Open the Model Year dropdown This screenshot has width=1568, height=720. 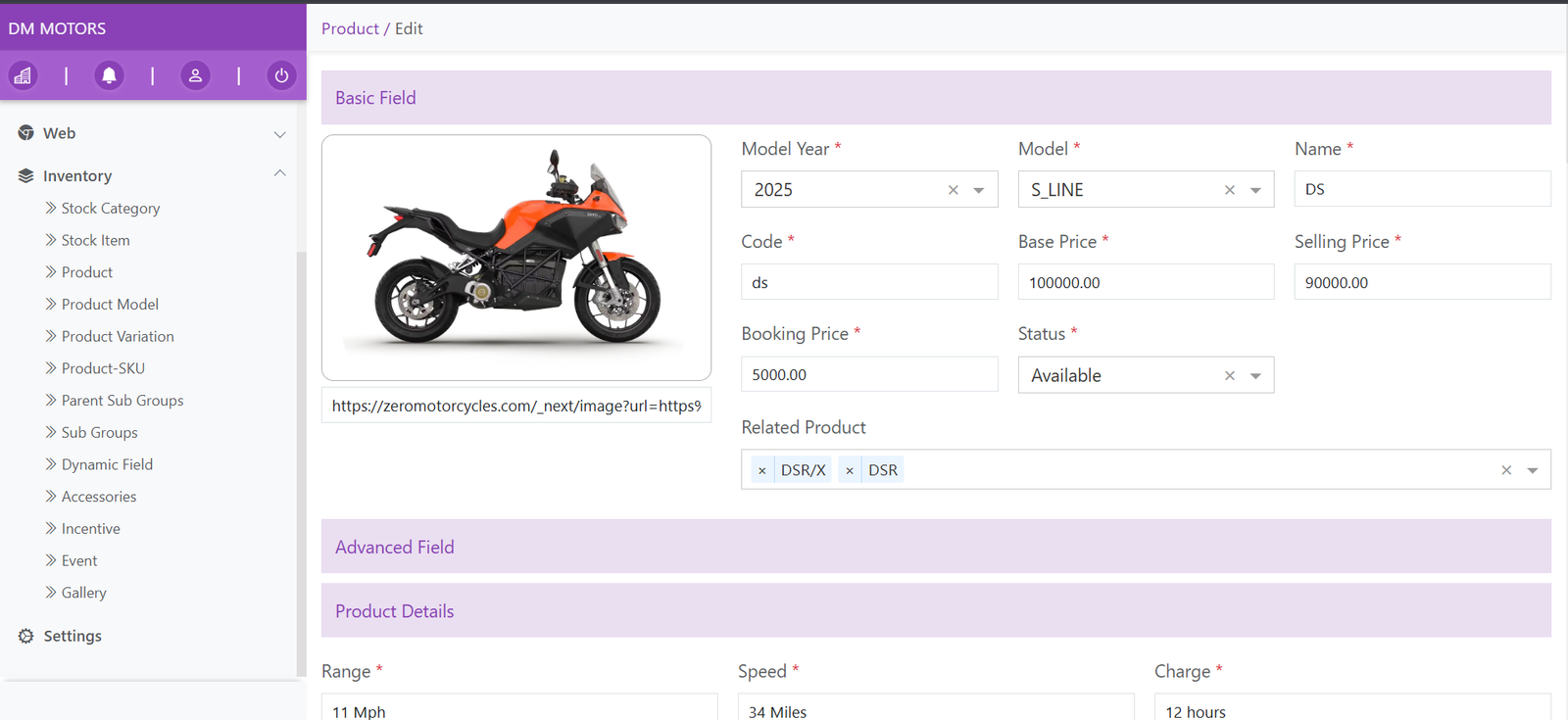click(x=978, y=190)
